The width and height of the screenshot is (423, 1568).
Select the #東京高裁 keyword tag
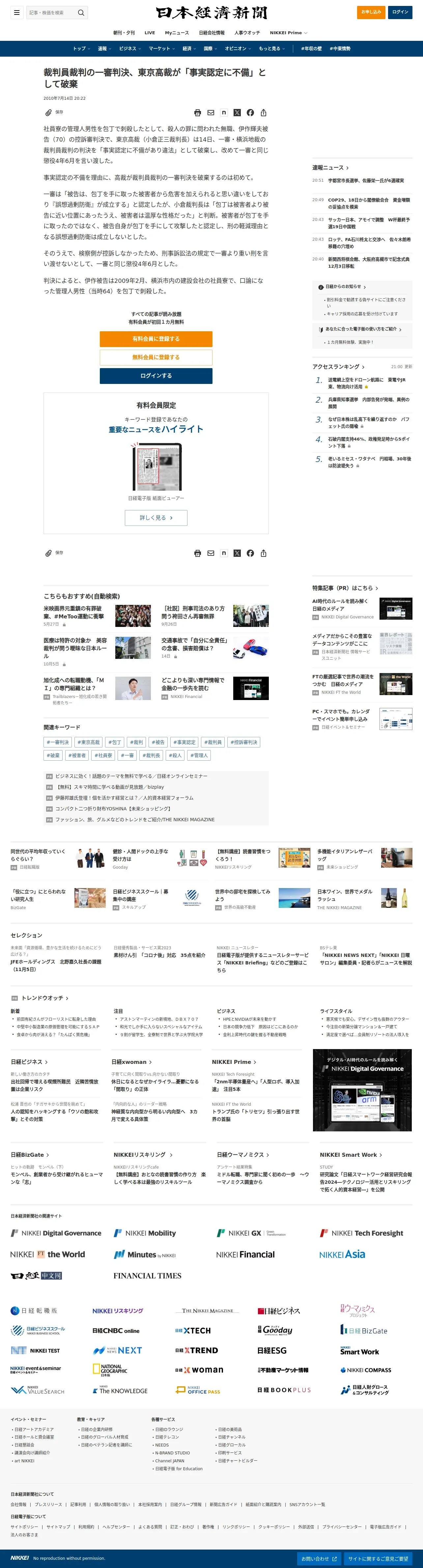click(x=89, y=742)
